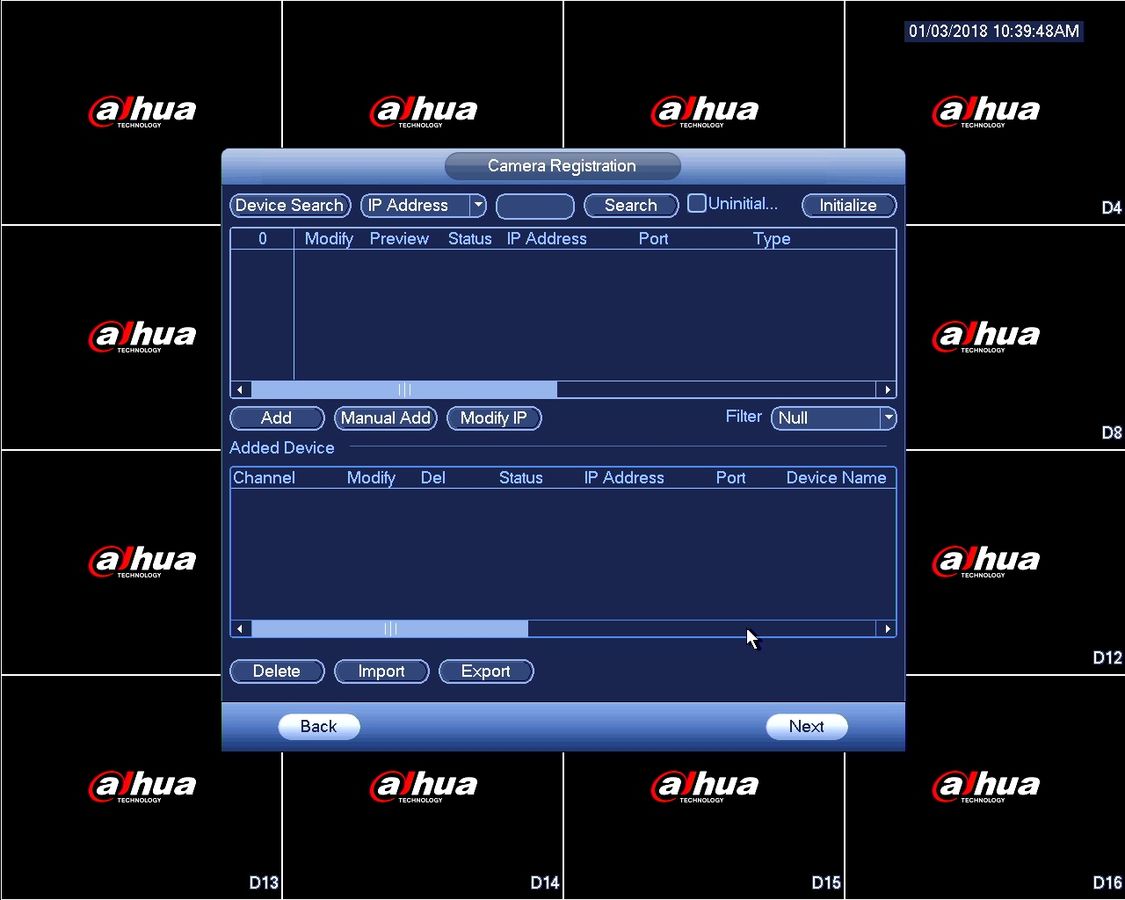The height and width of the screenshot is (900, 1125).
Task: Go Back to previous wizard page
Action: coord(319,726)
